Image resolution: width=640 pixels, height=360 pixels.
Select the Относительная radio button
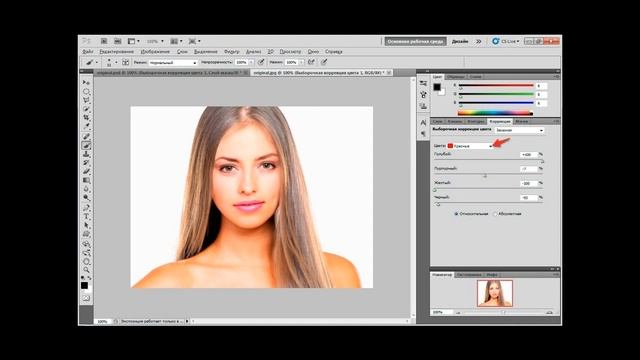coord(456,214)
